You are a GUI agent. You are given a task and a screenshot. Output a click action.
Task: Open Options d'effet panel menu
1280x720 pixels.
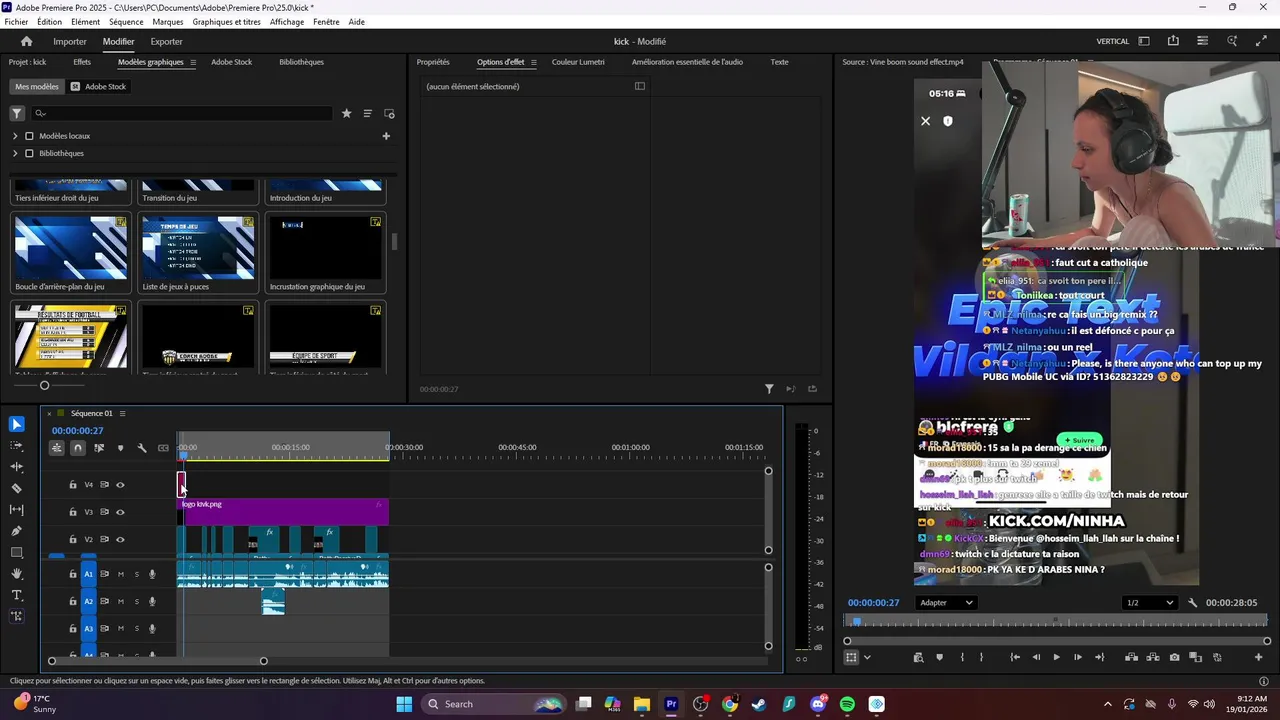coord(533,62)
